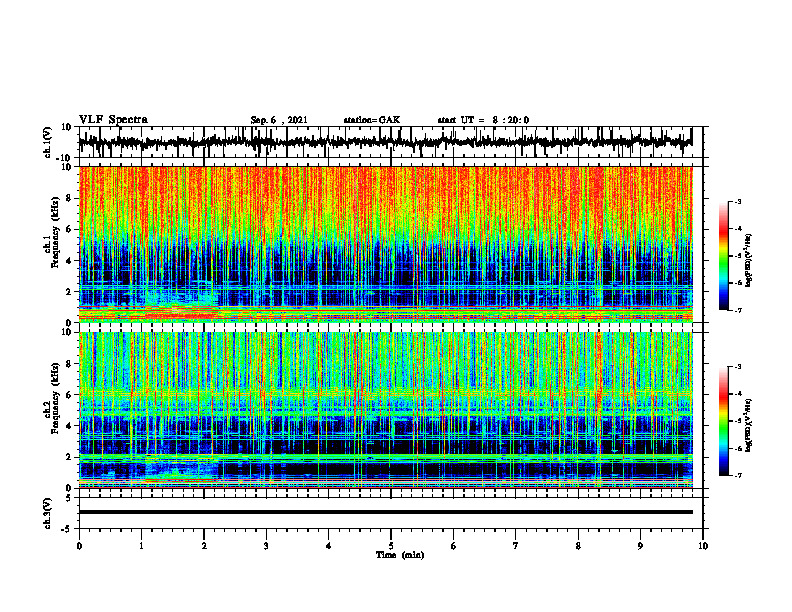Click time axis tick label 2
The height and width of the screenshot is (612, 792).
[x=204, y=546]
